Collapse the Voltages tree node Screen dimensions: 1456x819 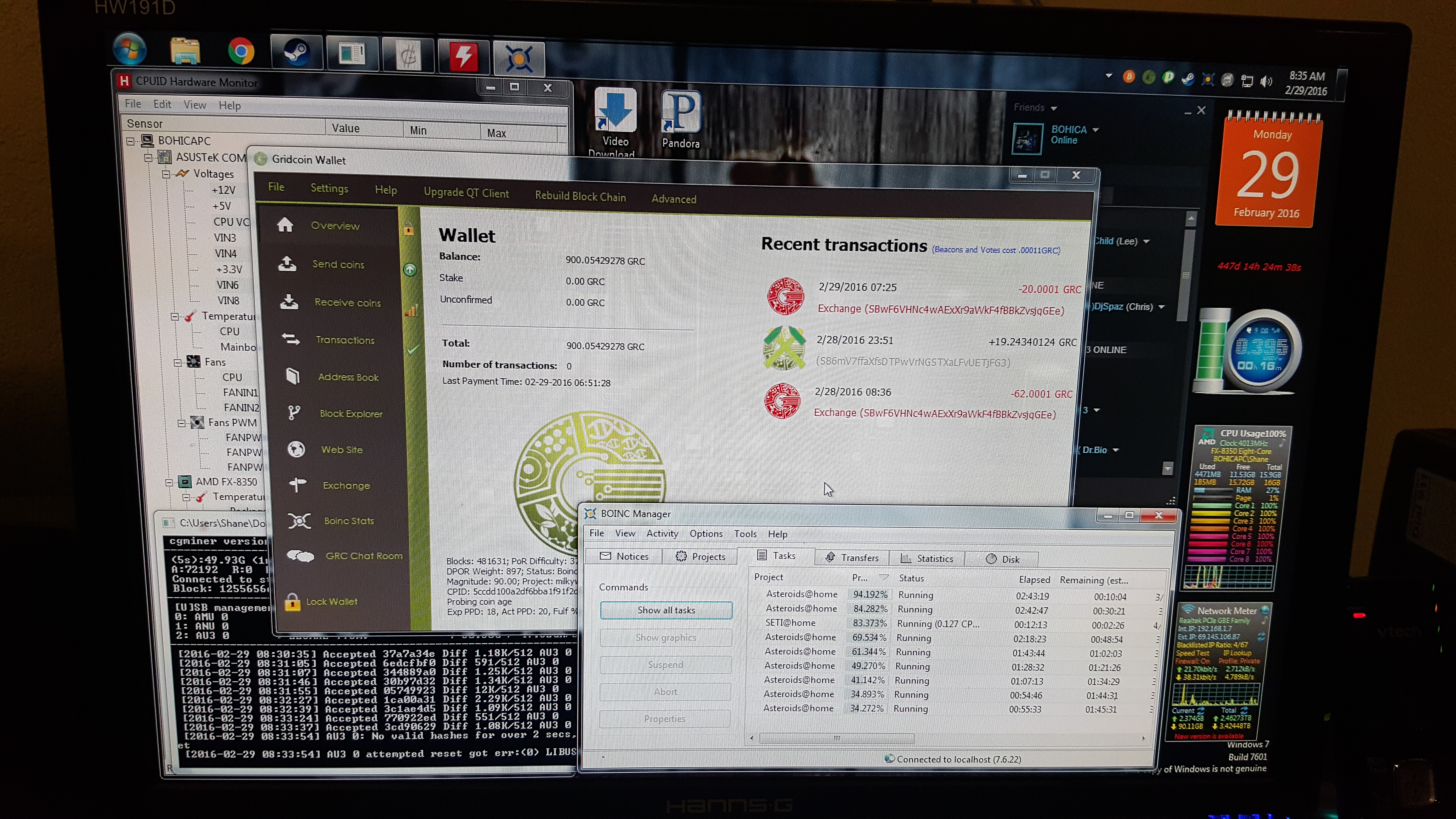click(x=166, y=174)
